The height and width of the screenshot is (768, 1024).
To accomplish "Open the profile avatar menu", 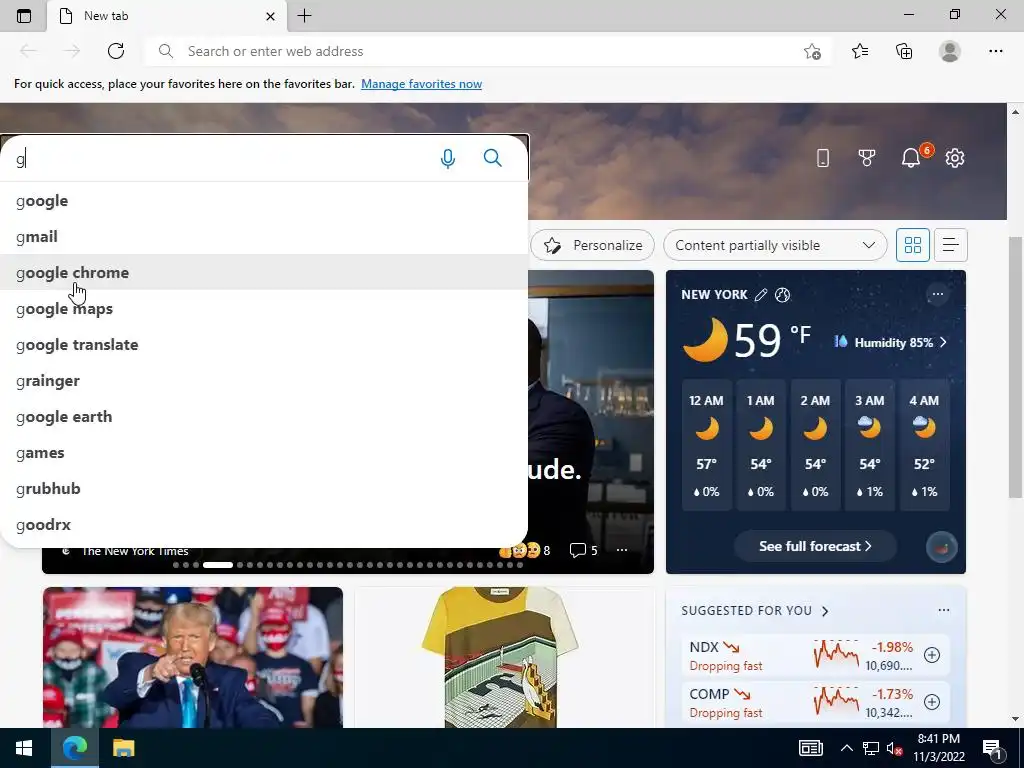I will tap(950, 51).
